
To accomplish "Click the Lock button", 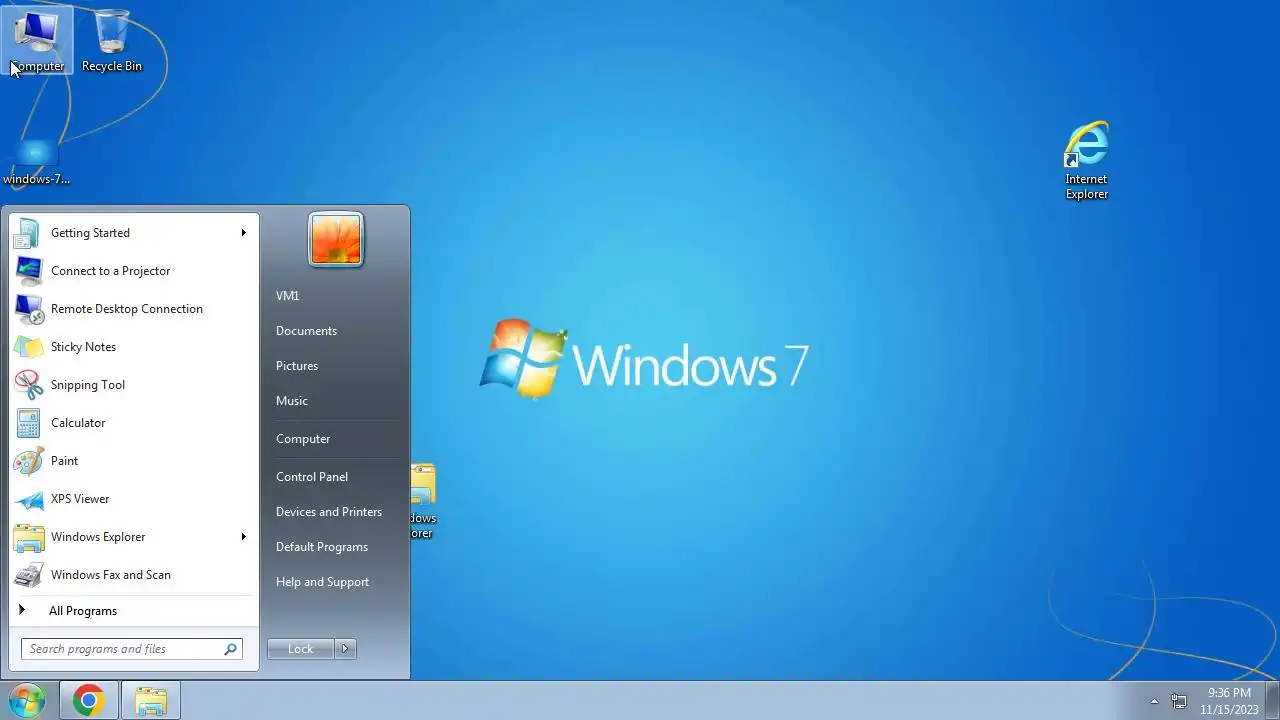I will click(301, 649).
